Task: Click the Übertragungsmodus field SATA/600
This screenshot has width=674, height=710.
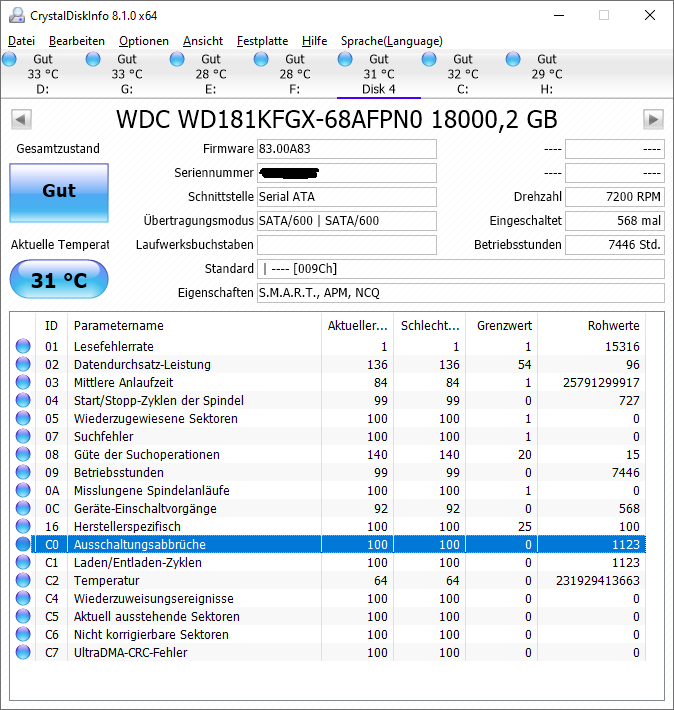Action: 347,221
